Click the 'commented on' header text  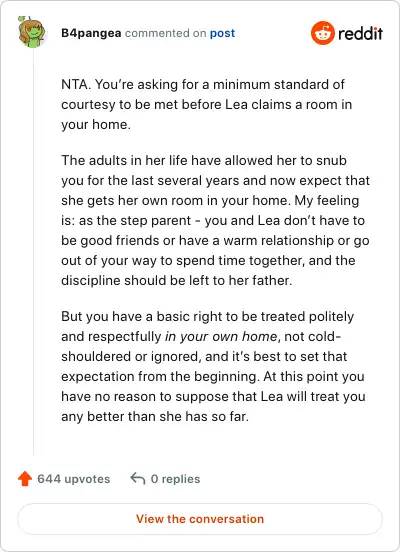pos(165,33)
